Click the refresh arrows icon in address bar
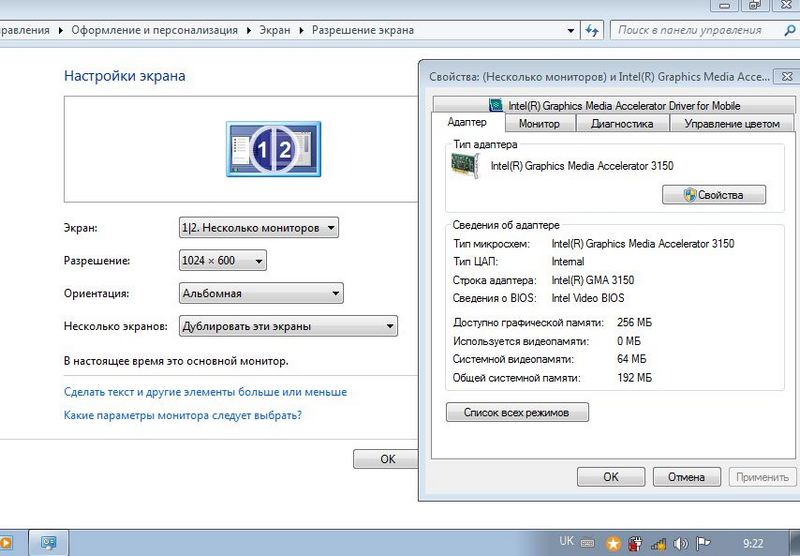The image size is (800, 556). pos(594,30)
